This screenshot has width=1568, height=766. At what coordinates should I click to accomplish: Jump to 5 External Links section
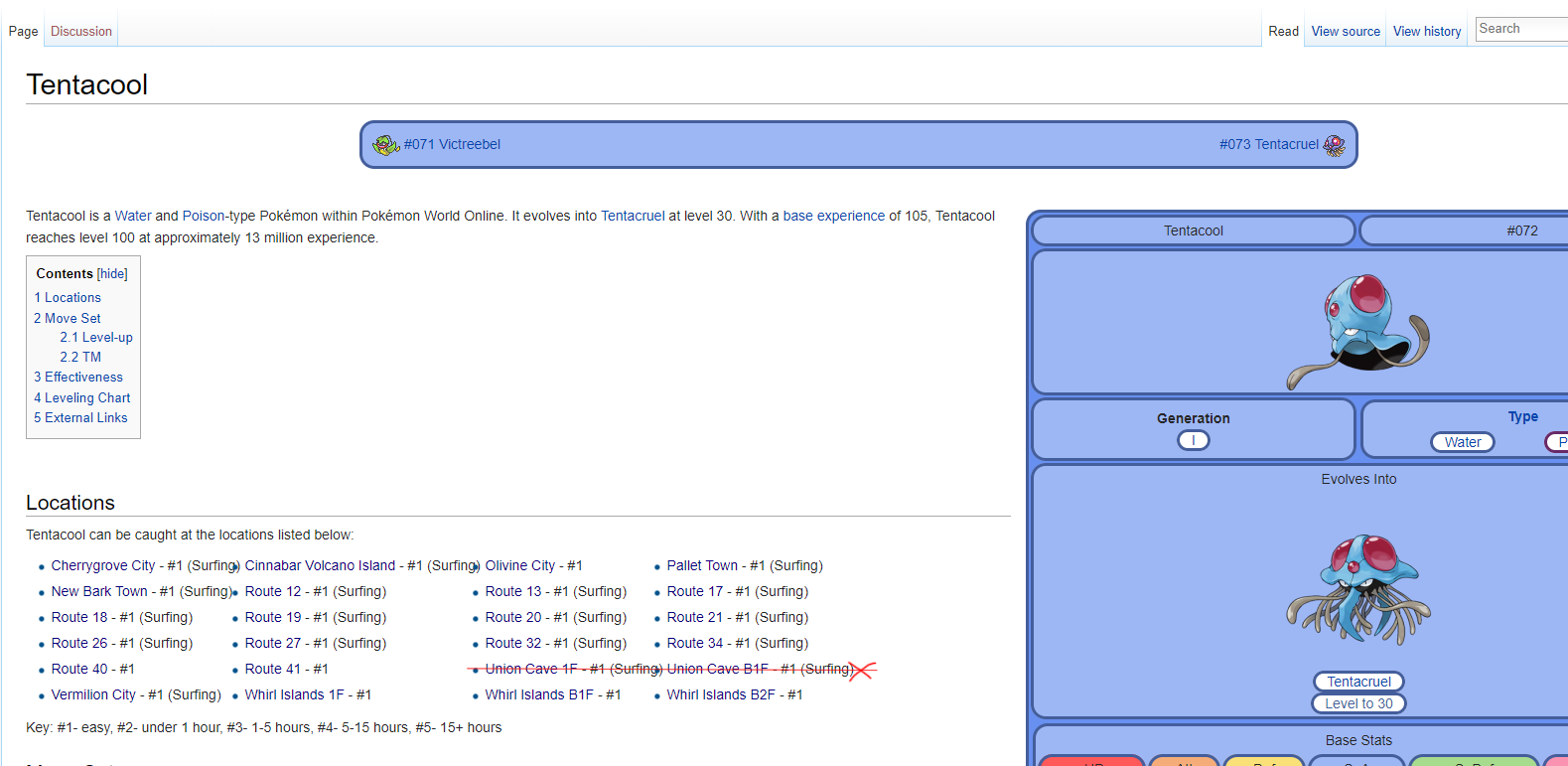click(x=80, y=417)
